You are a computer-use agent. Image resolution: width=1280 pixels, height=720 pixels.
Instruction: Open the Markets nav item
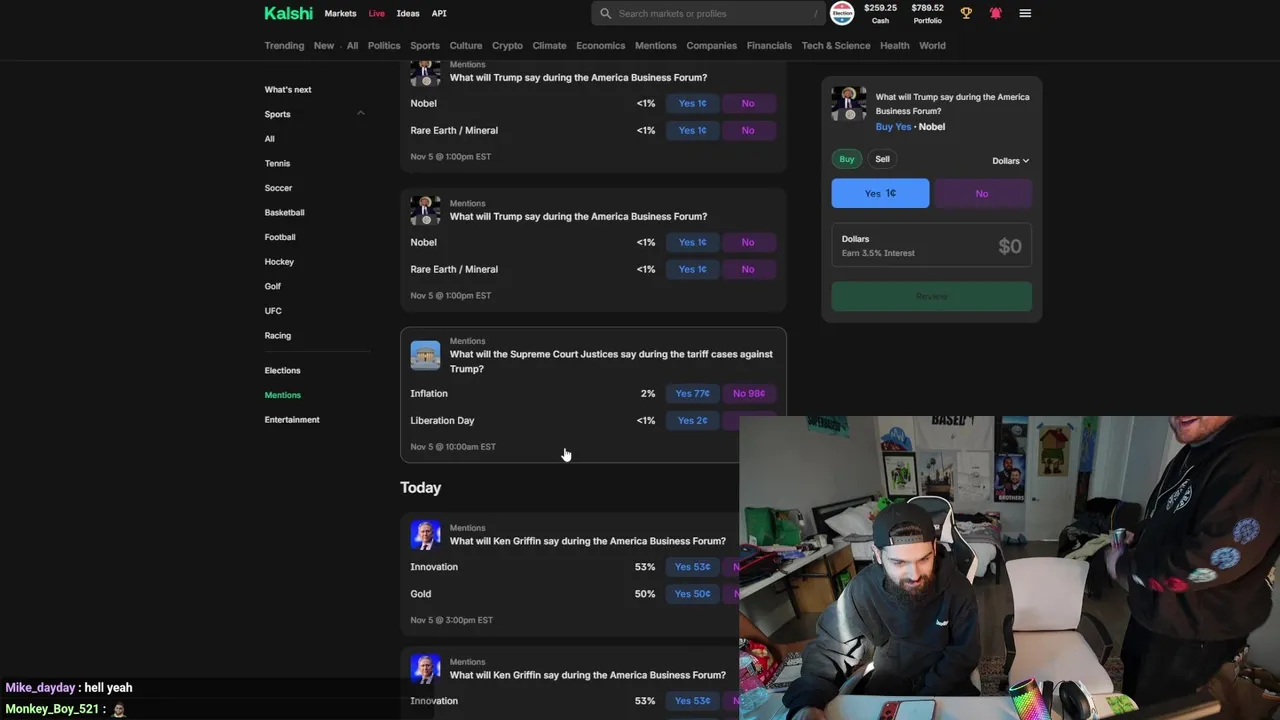click(x=340, y=14)
